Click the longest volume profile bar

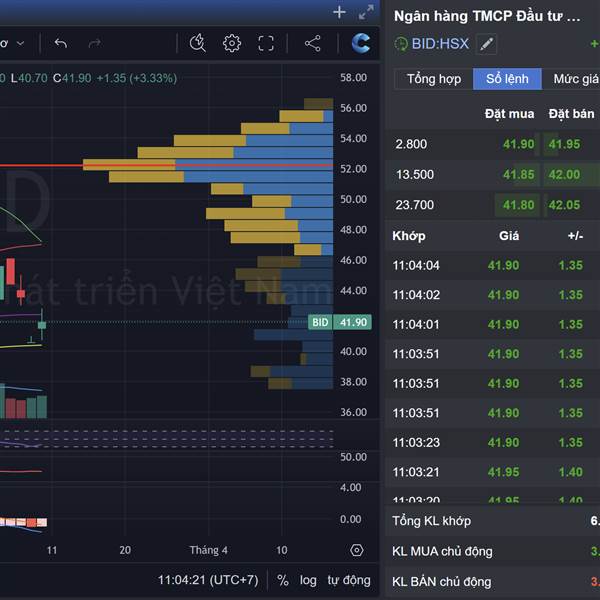[208, 165]
